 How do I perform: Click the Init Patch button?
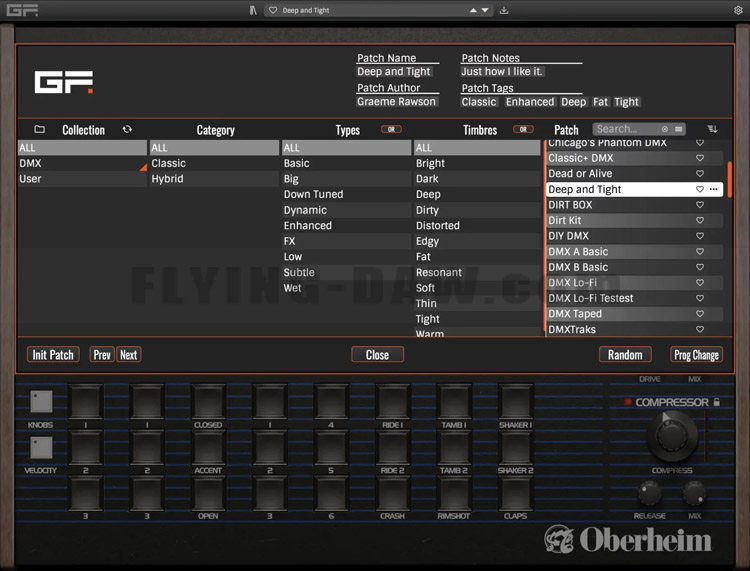[53, 355]
